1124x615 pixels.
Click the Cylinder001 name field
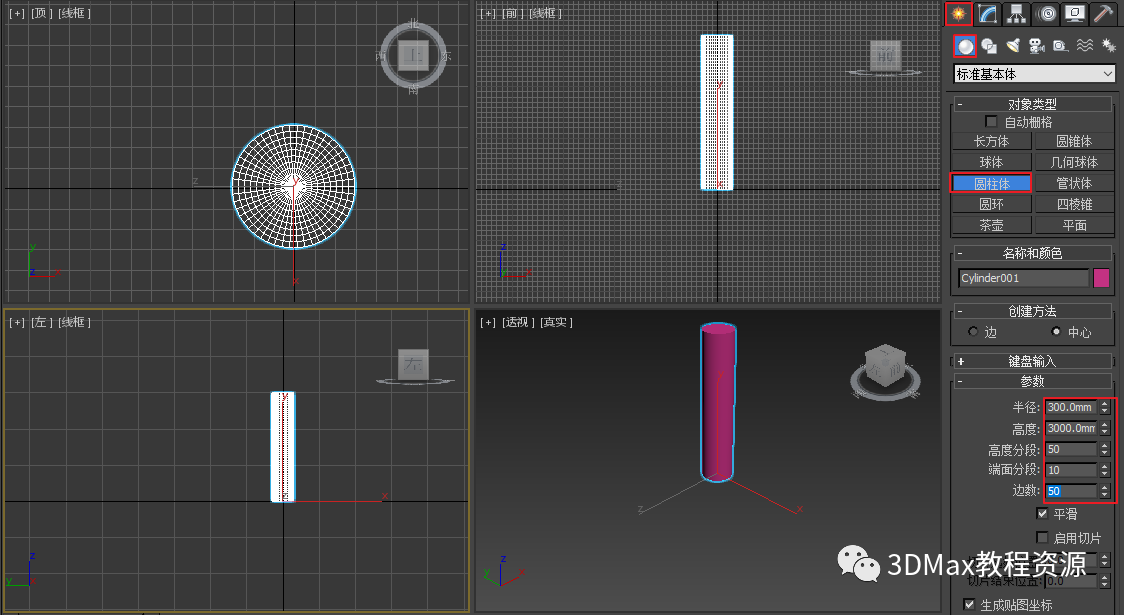(1024, 278)
